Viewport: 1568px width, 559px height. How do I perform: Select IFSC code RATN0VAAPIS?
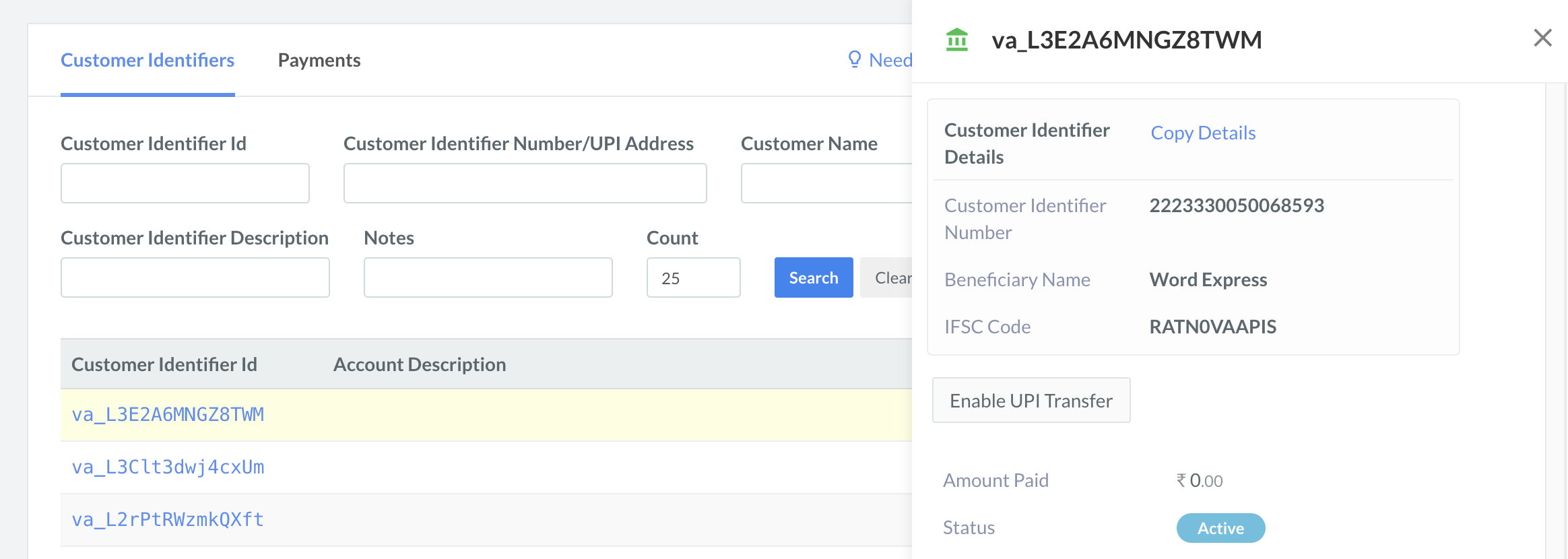(1212, 327)
